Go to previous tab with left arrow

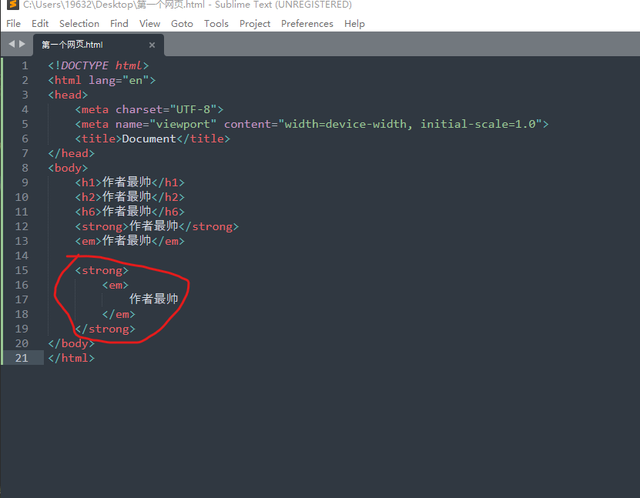(11, 44)
